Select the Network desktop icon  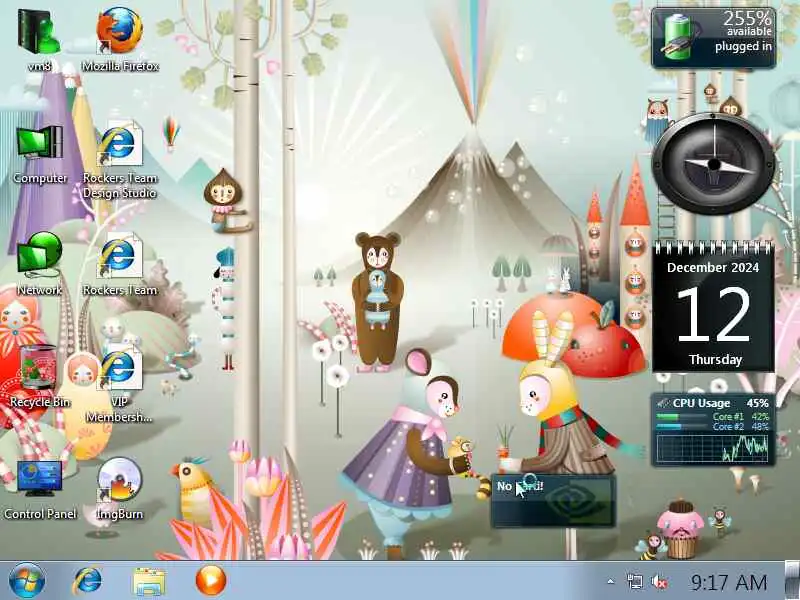click(39, 265)
